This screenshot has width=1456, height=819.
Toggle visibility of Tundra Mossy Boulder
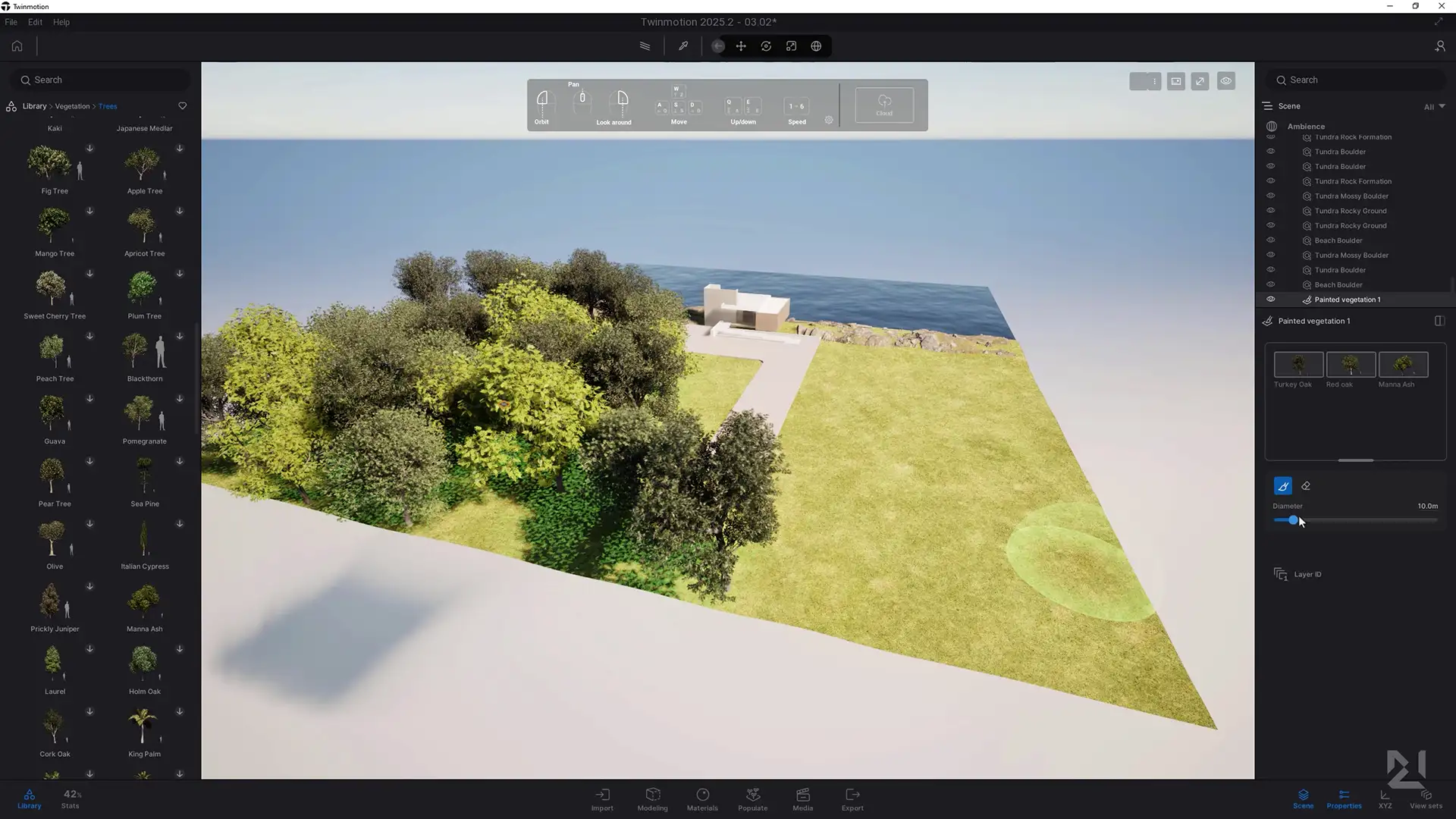(1271, 196)
